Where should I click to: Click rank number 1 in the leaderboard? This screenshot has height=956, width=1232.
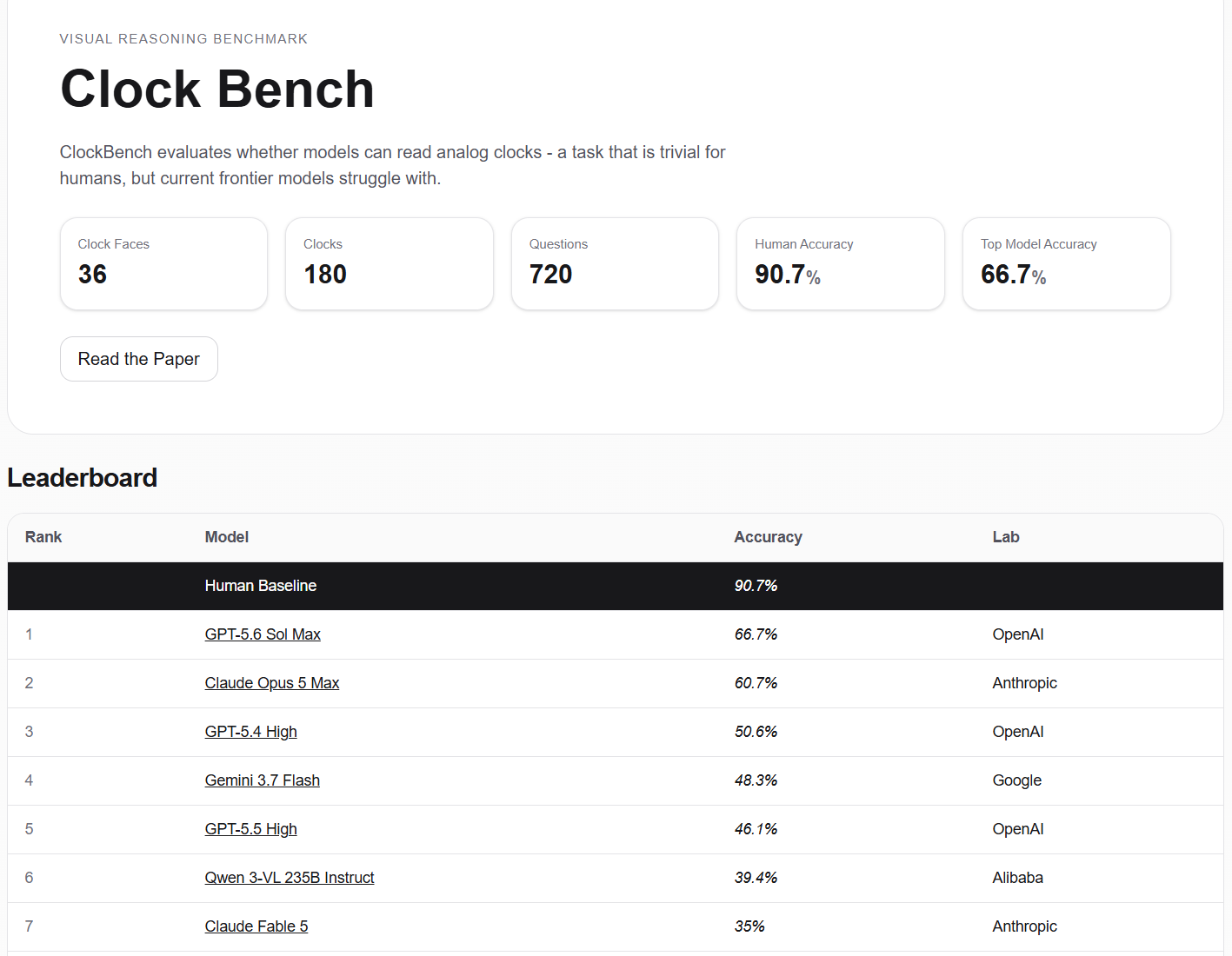pos(29,634)
